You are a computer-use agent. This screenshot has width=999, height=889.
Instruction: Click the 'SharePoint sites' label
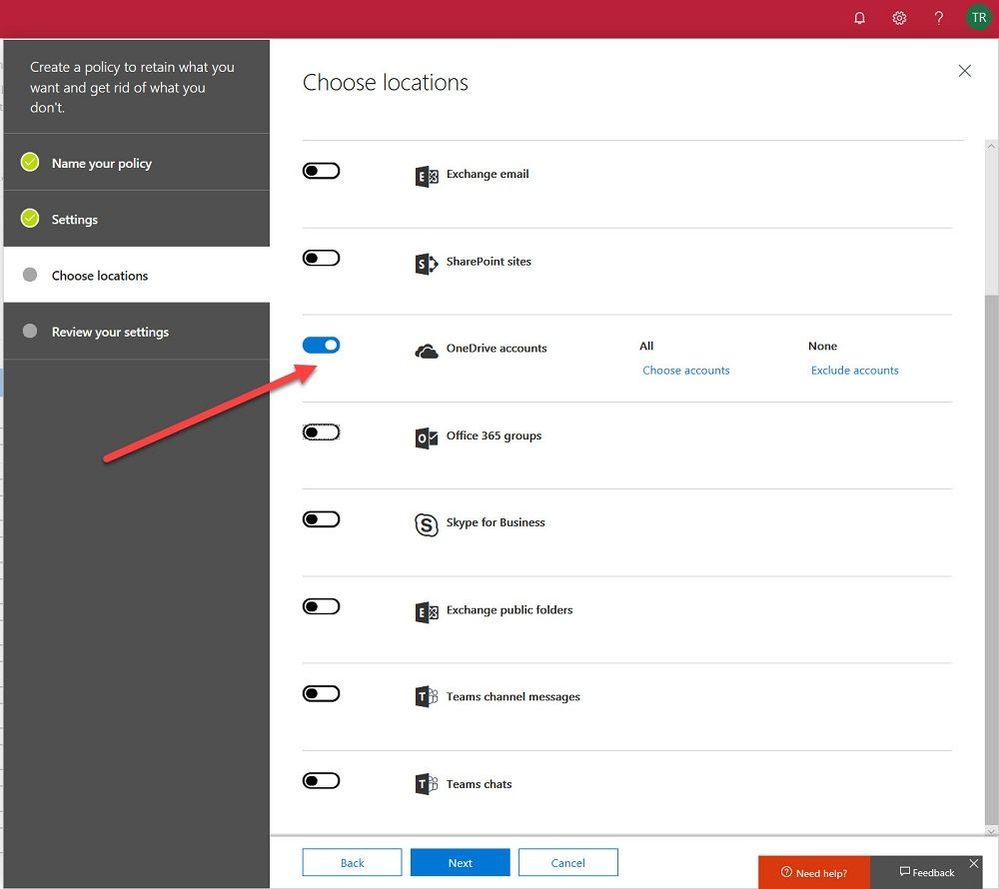(489, 261)
